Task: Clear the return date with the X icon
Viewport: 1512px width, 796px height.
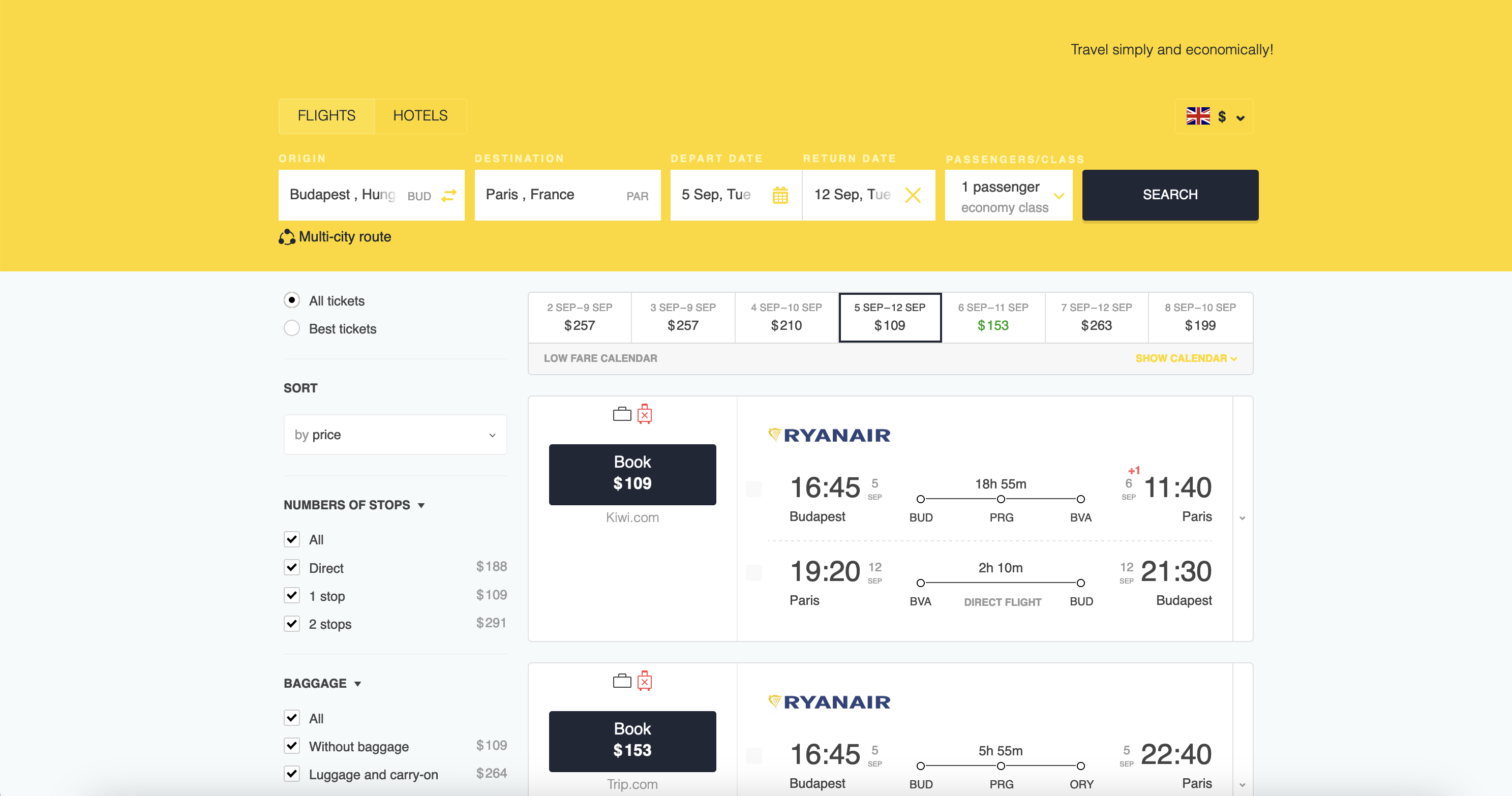Action: click(913, 195)
